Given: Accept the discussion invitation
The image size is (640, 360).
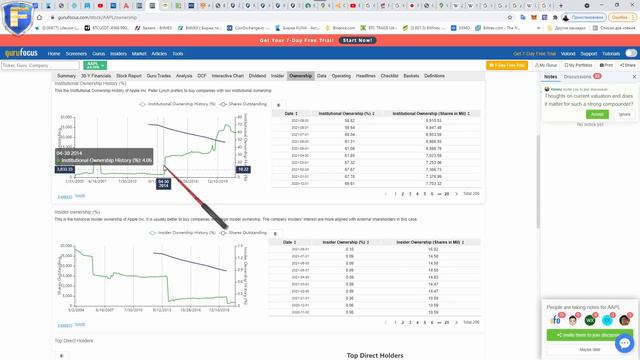Looking at the screenshot, I should point(597,114).
